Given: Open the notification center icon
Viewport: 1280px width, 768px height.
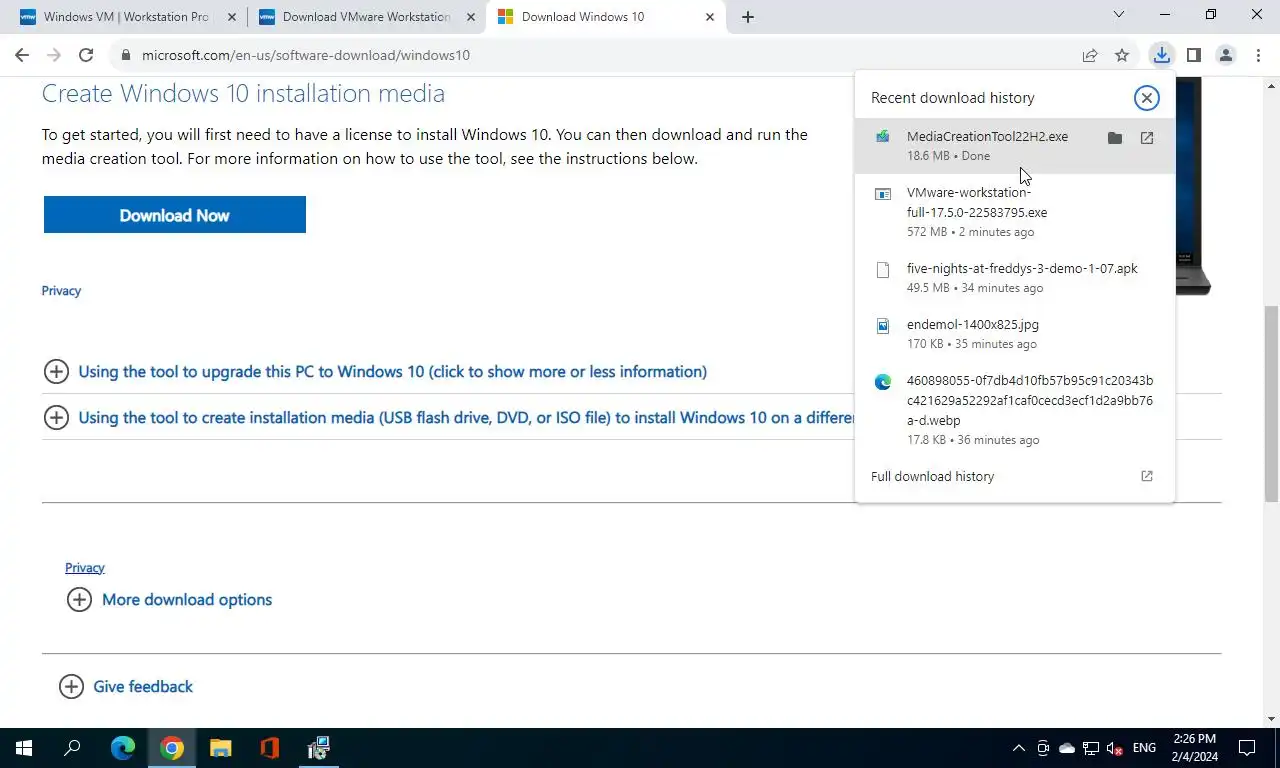Looking at the screenshot, I should tap(1247, 748).
